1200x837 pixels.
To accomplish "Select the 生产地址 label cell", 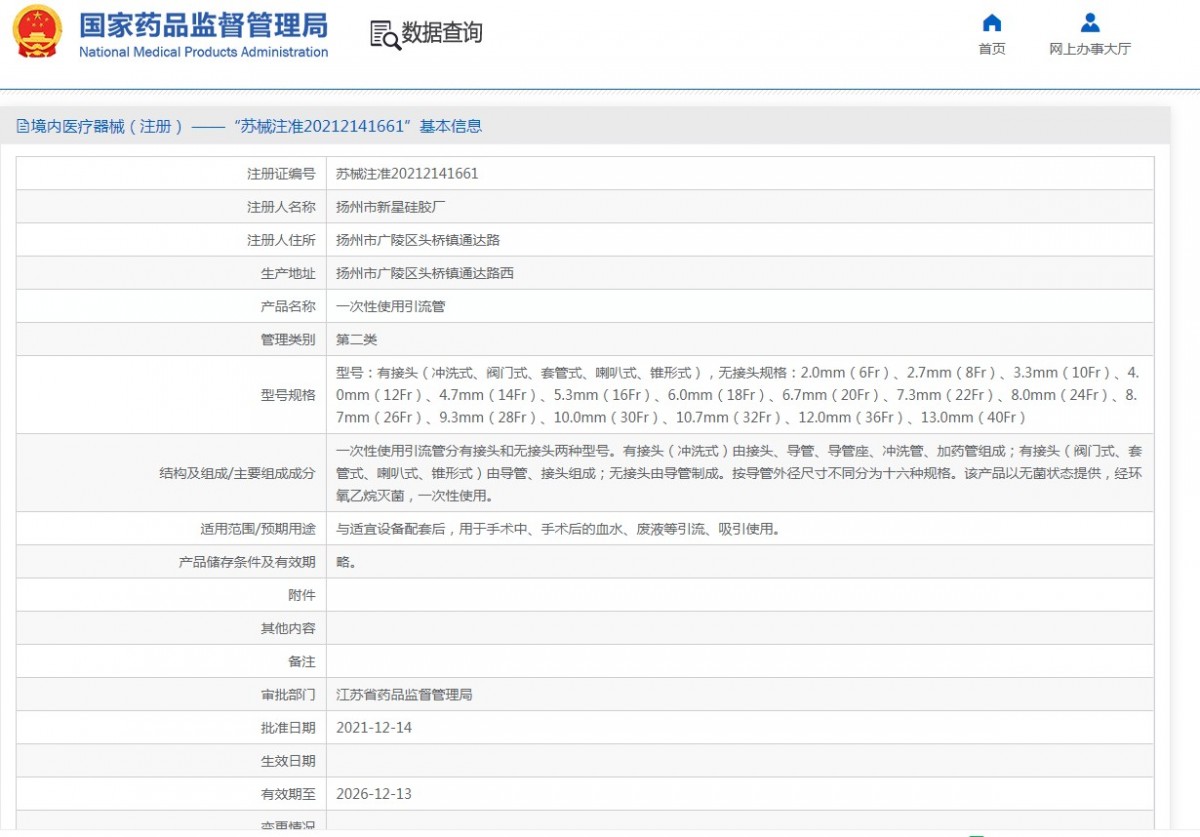I will 170,273.
